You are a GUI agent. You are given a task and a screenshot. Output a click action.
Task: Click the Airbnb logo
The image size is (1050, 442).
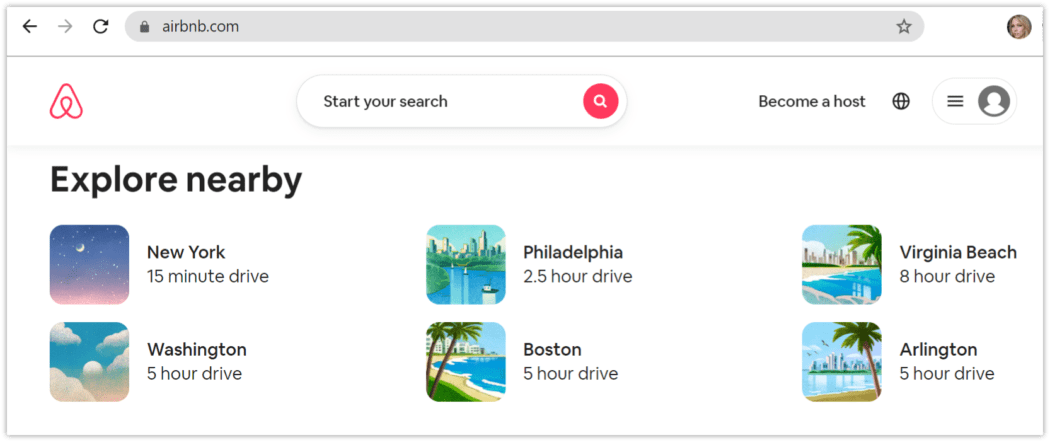pos(66,101)
